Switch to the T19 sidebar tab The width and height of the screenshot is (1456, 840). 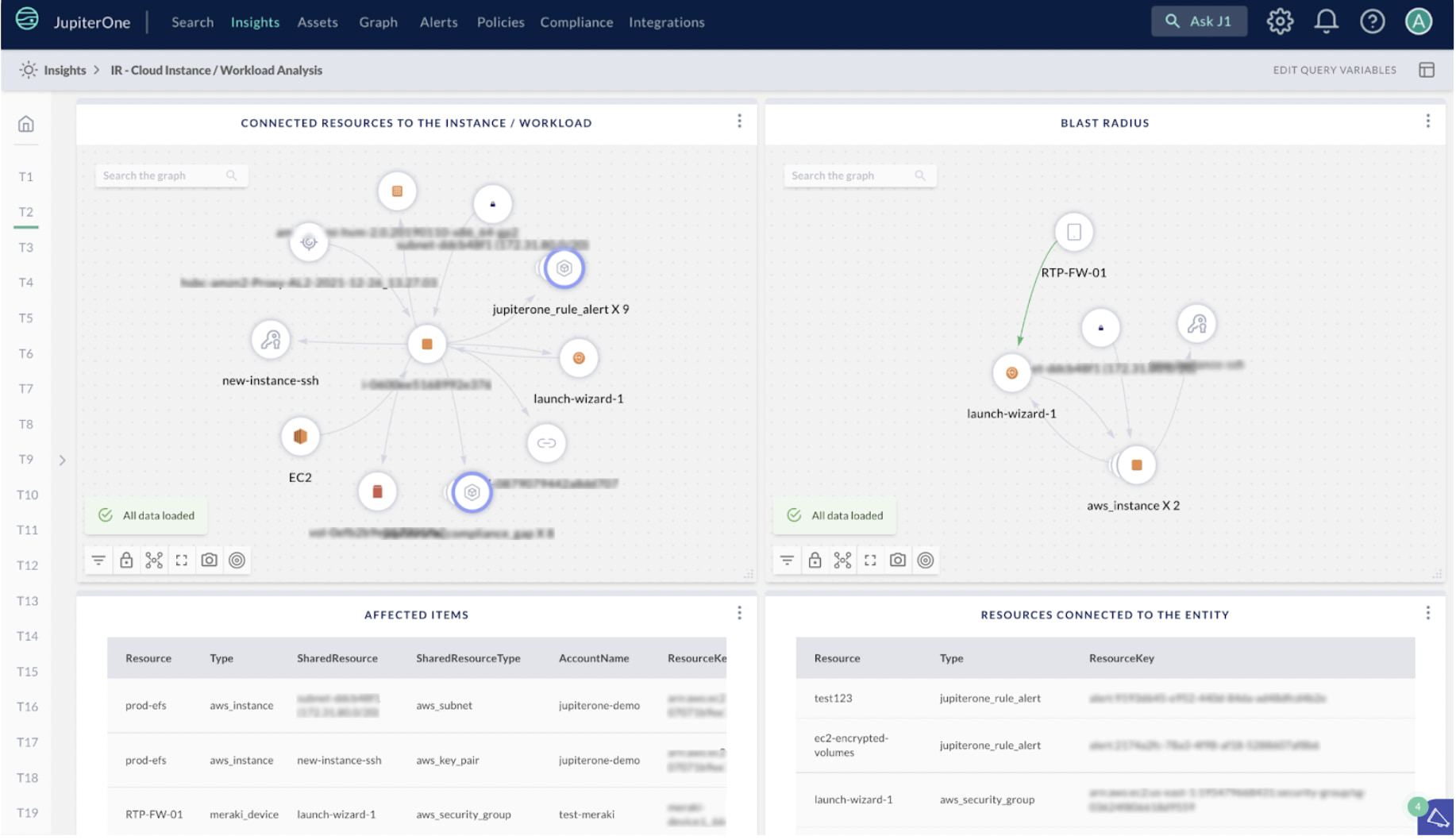(27, 814)
